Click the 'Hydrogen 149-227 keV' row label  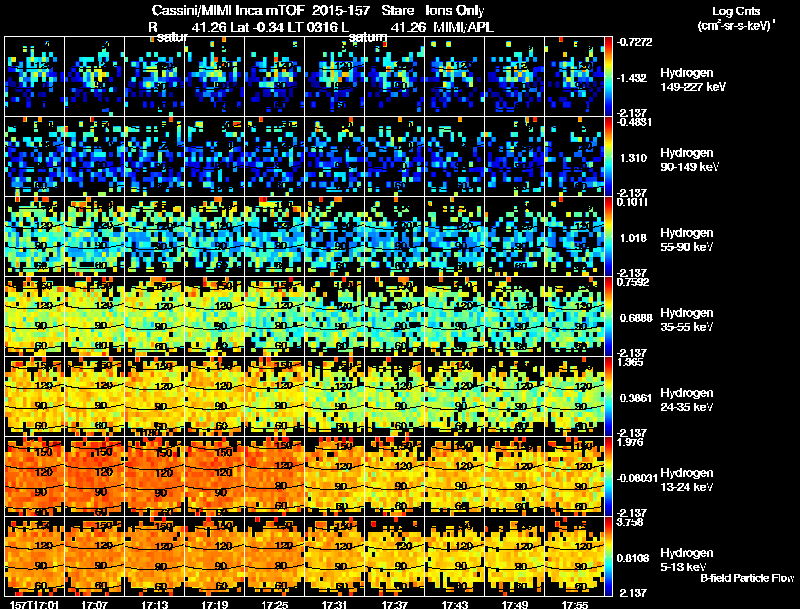[x=693, y=80]
